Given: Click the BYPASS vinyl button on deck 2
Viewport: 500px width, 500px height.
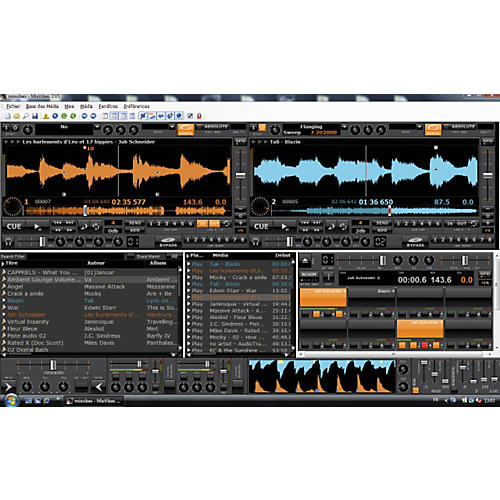Looking at the screenshot, I should pyautogui.click(x=415, y=242).
